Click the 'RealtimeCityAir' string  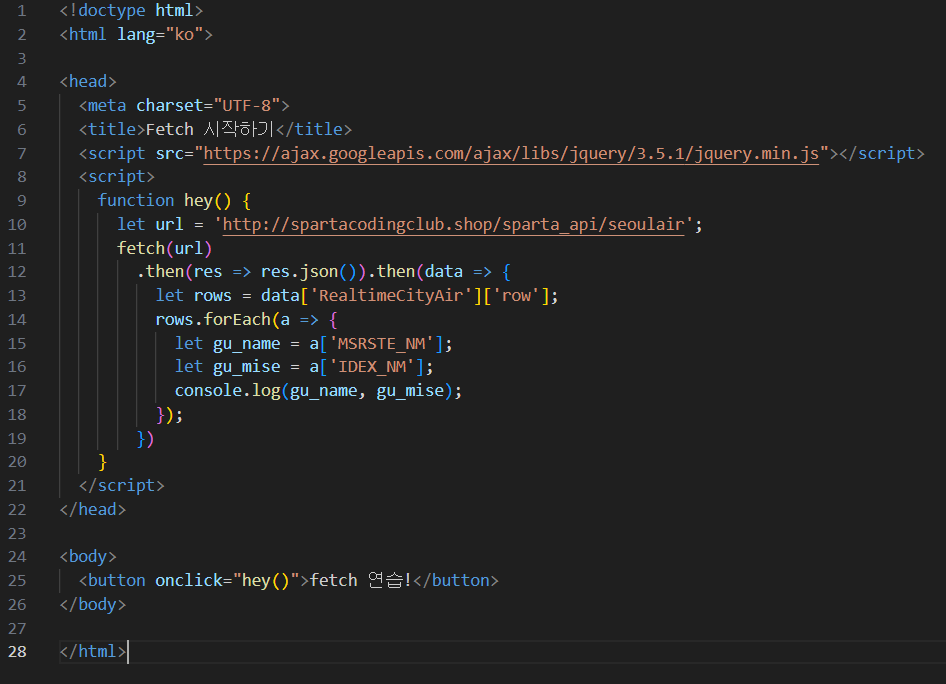coord(391,296)
